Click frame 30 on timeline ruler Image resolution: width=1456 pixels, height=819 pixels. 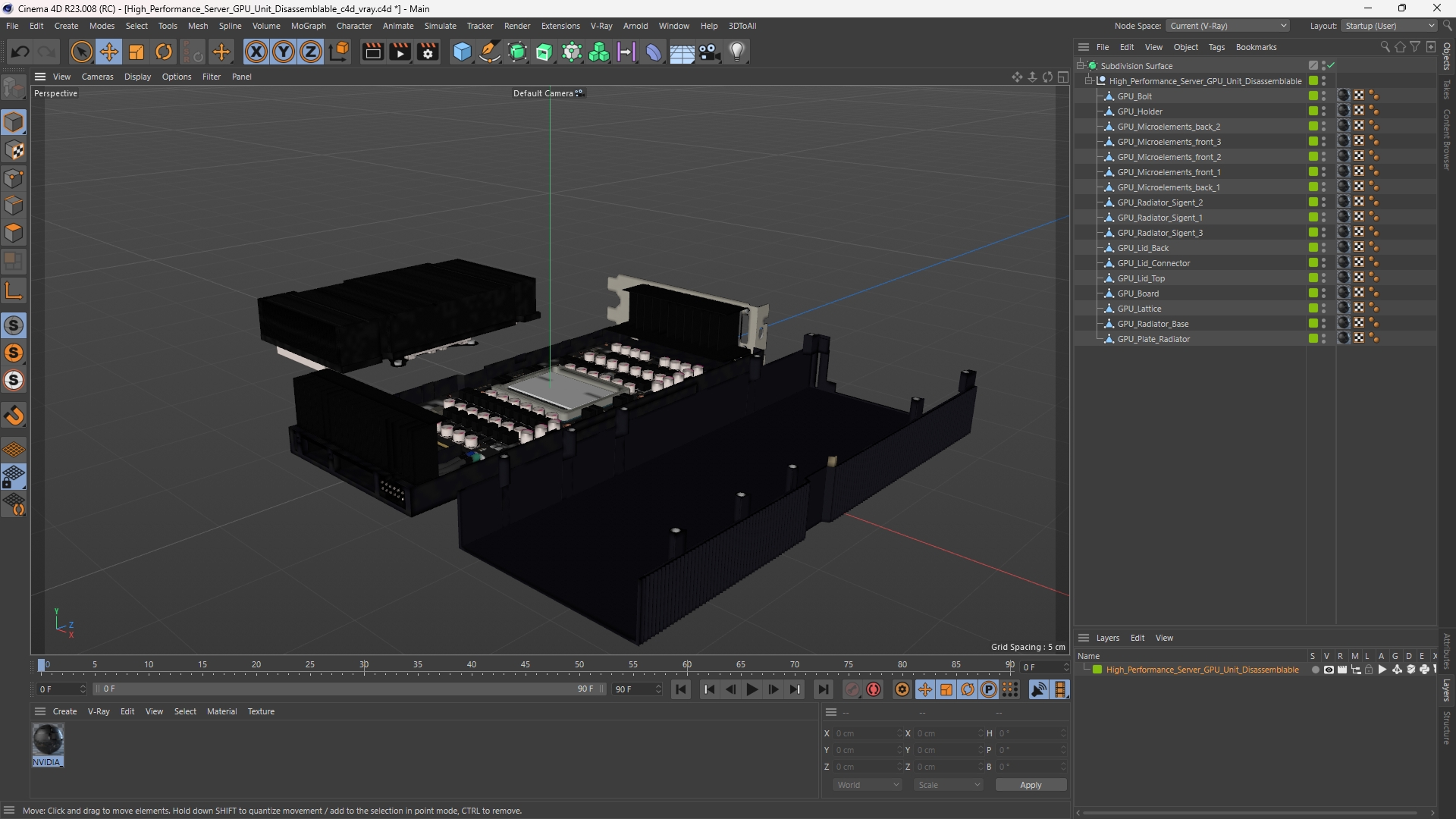[x=364, y=665]
